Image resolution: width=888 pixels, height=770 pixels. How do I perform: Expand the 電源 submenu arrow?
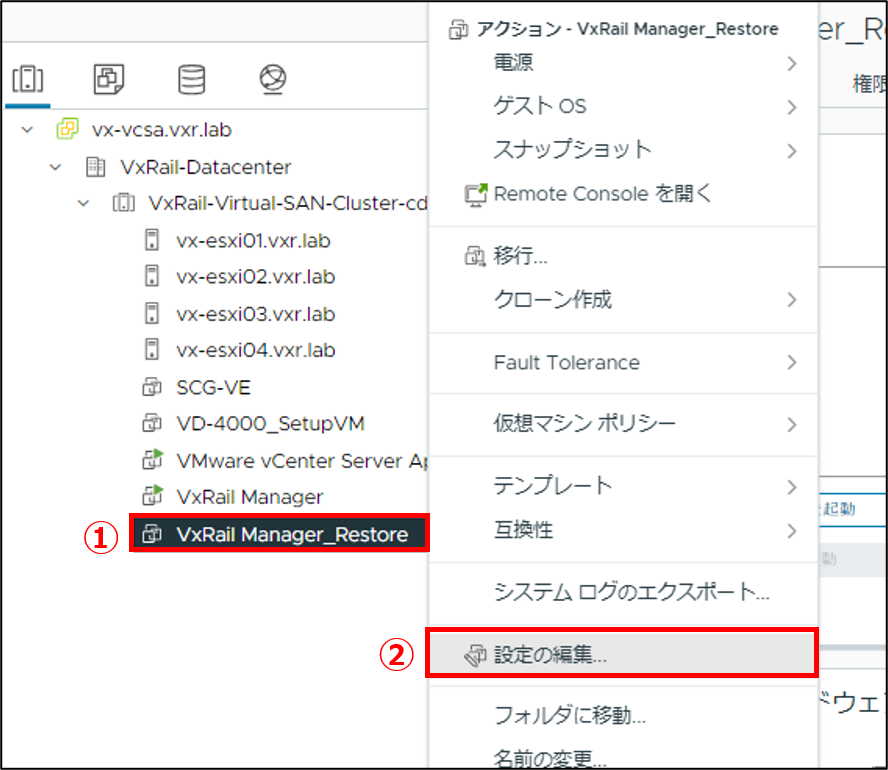point(792,63)
